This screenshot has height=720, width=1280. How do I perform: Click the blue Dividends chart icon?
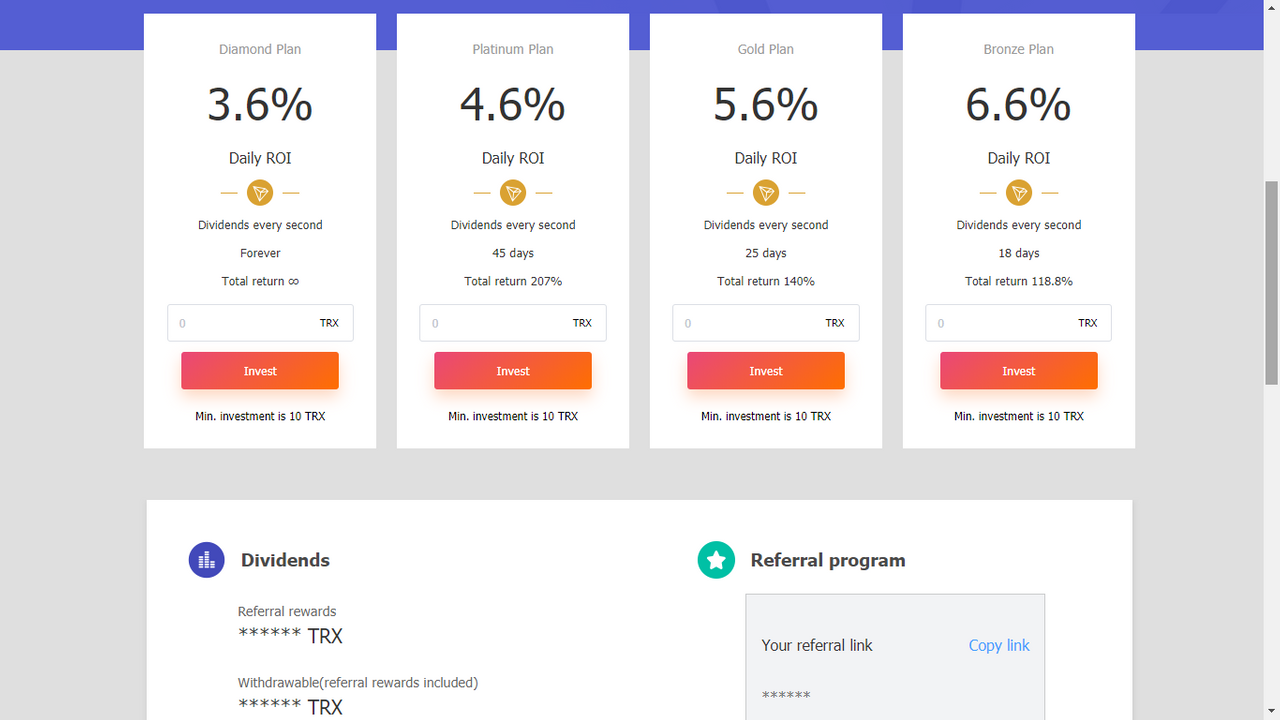tap(207, 560)
